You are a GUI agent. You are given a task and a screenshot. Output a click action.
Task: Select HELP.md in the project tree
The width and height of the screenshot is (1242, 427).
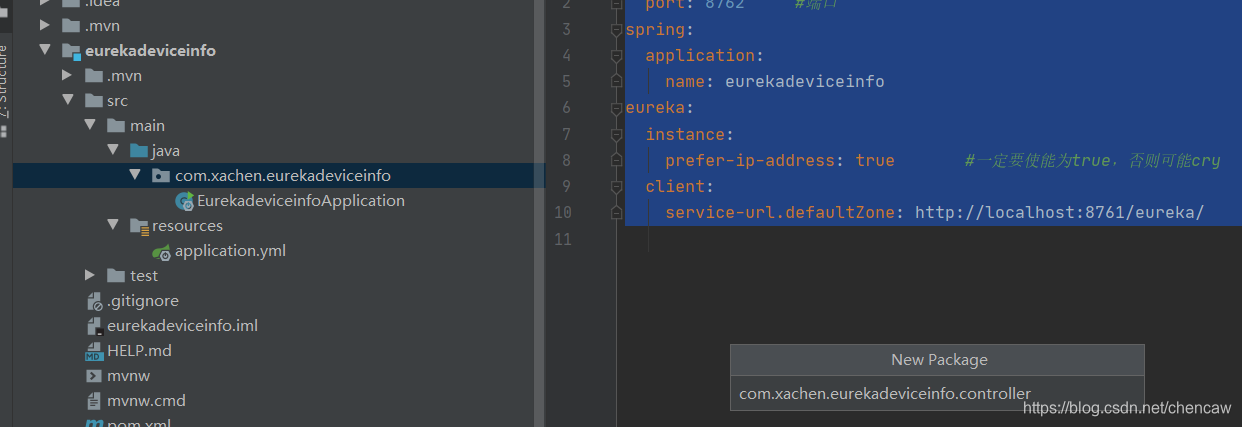pos(139,350)
